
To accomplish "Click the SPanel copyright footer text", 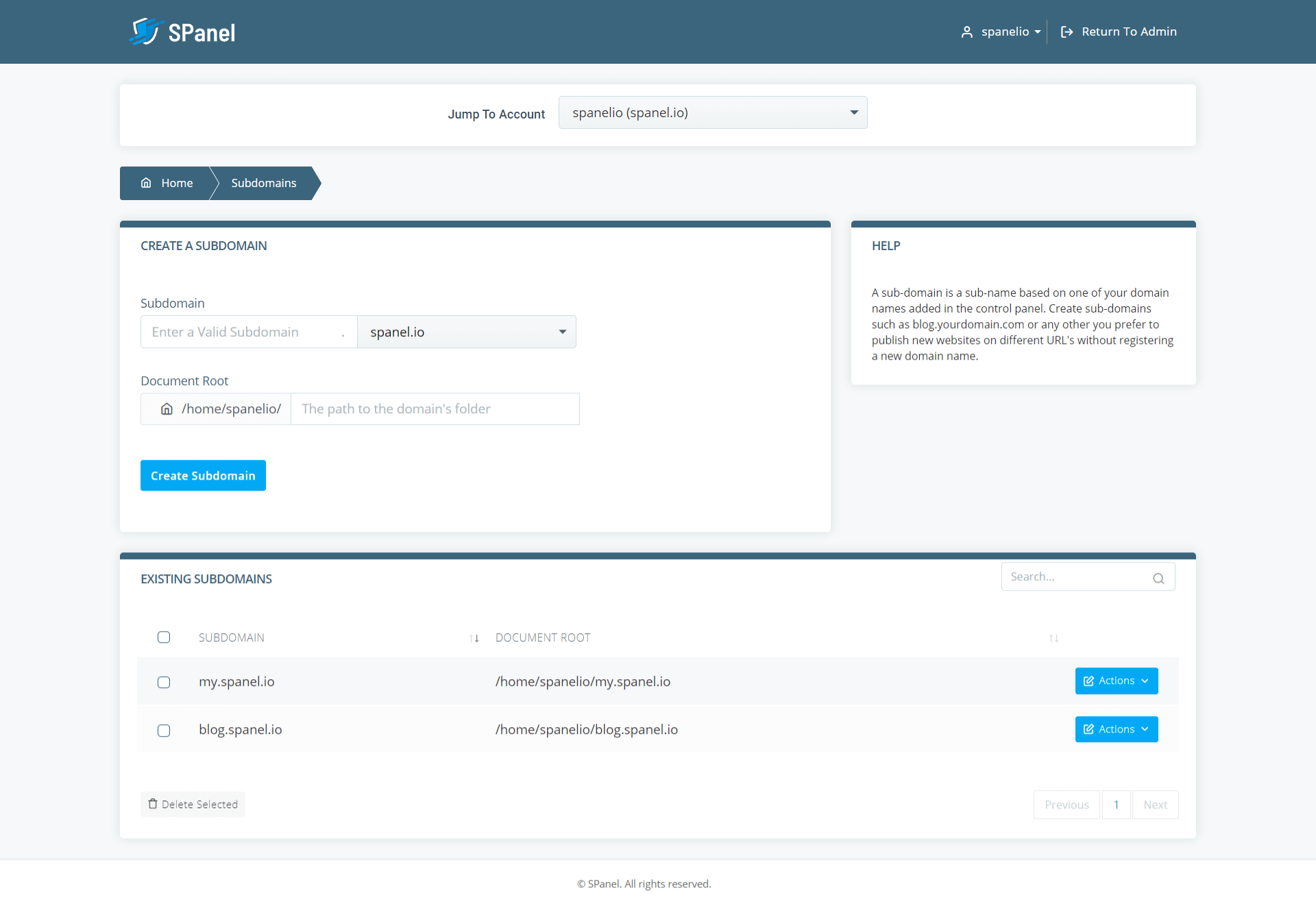I will pos(644,884).
